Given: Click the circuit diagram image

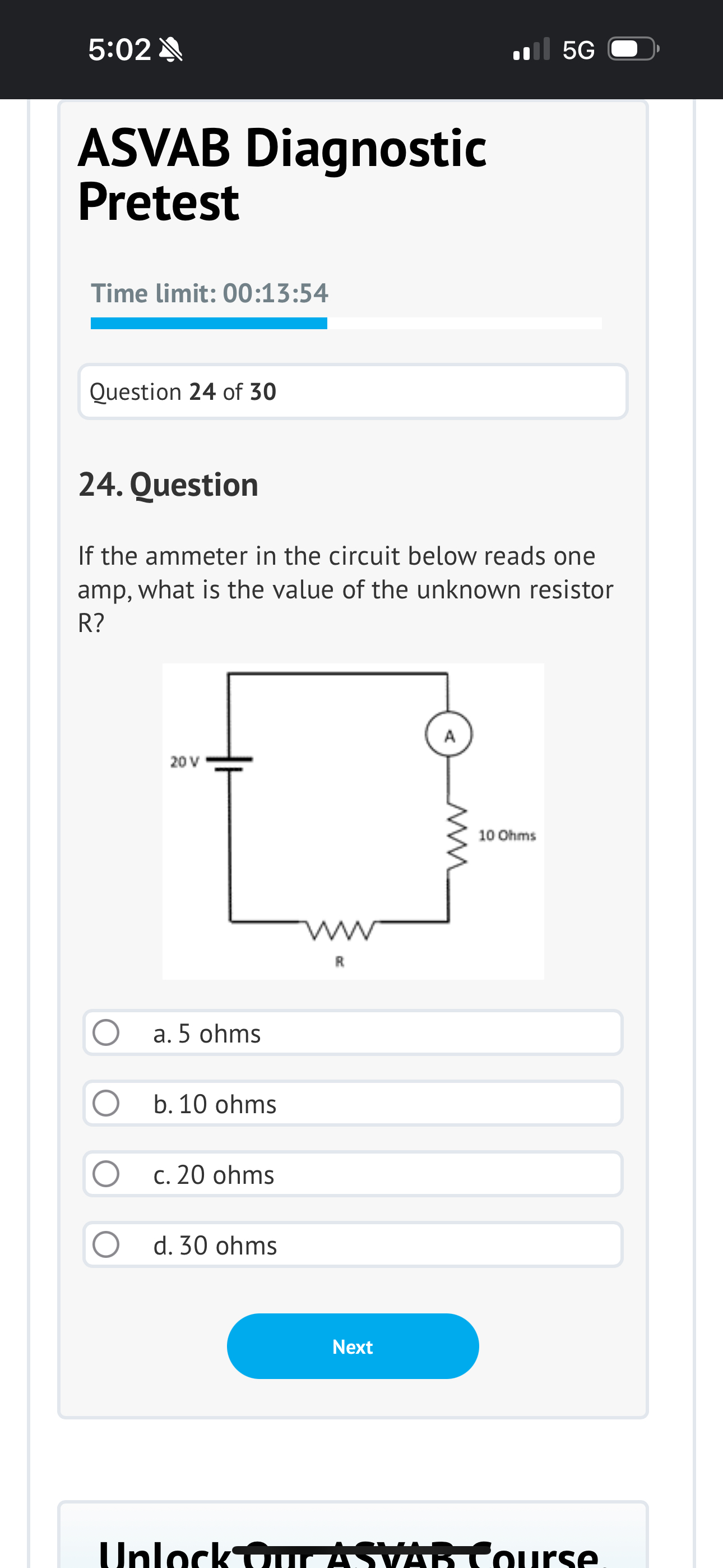Looking at the screenshot, I should pos(353,820).
